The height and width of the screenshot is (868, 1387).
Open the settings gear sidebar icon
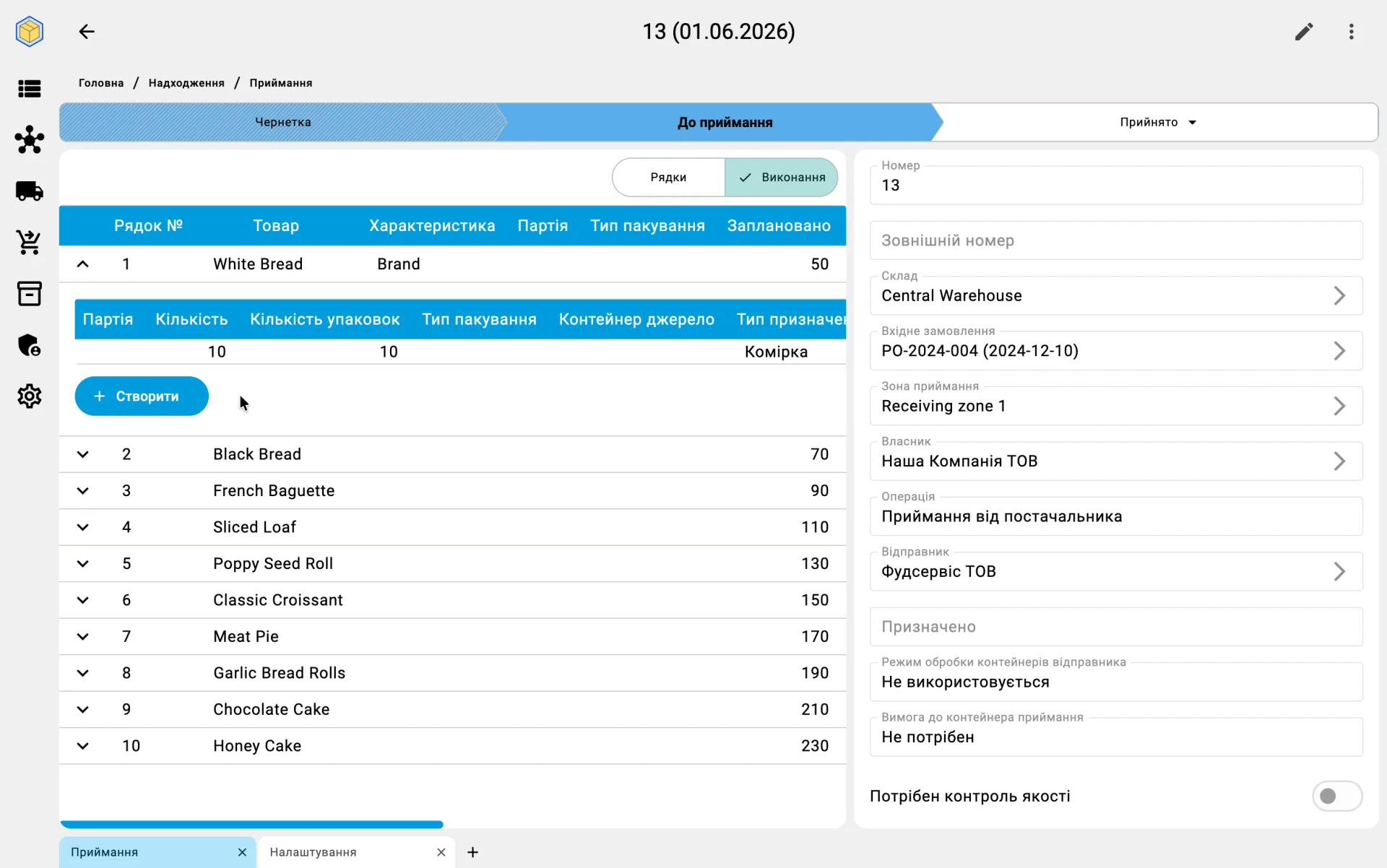click(30, 396)
